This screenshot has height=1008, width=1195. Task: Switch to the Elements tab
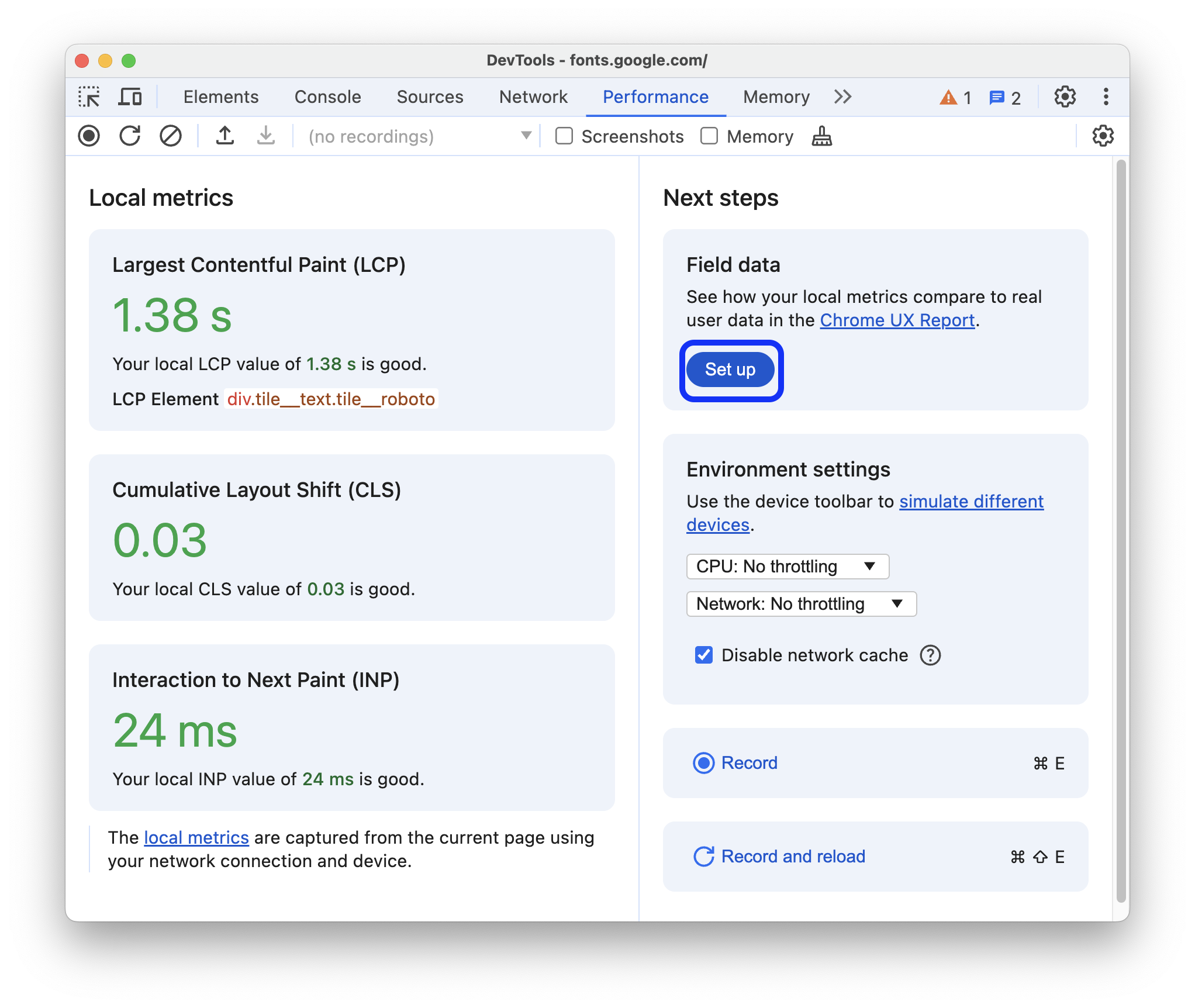(x=221, y=97)
